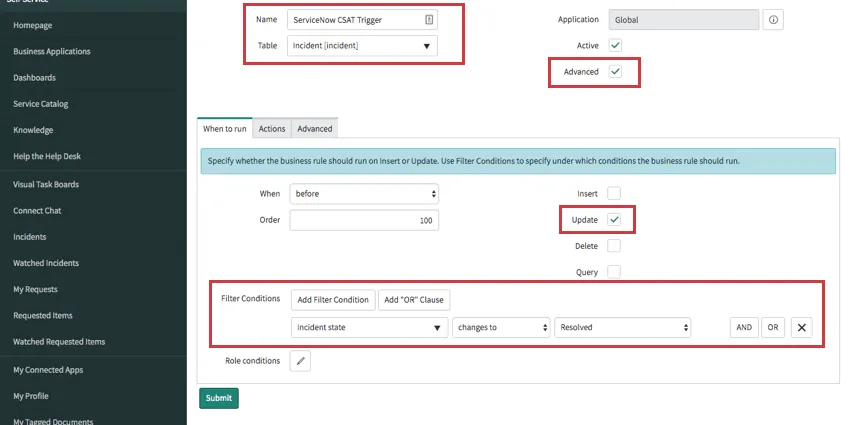The image size is (850, 425).
Task: Open the Resolved value dropdown
Action: point(622,327)
